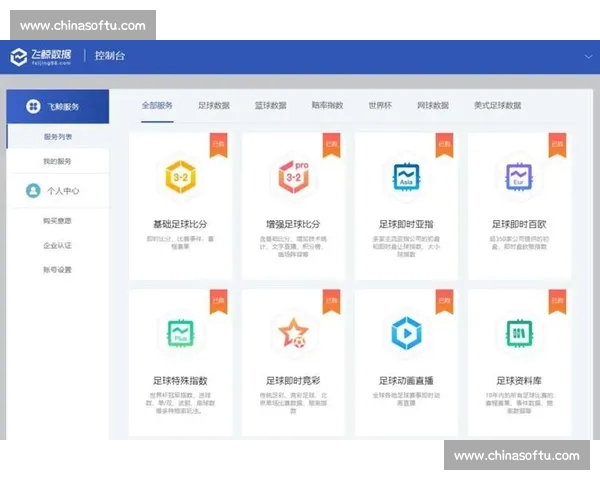Screen dimensions: 600x480
Task: Switch to the 世界杯 tab
Action: point(380,105)
